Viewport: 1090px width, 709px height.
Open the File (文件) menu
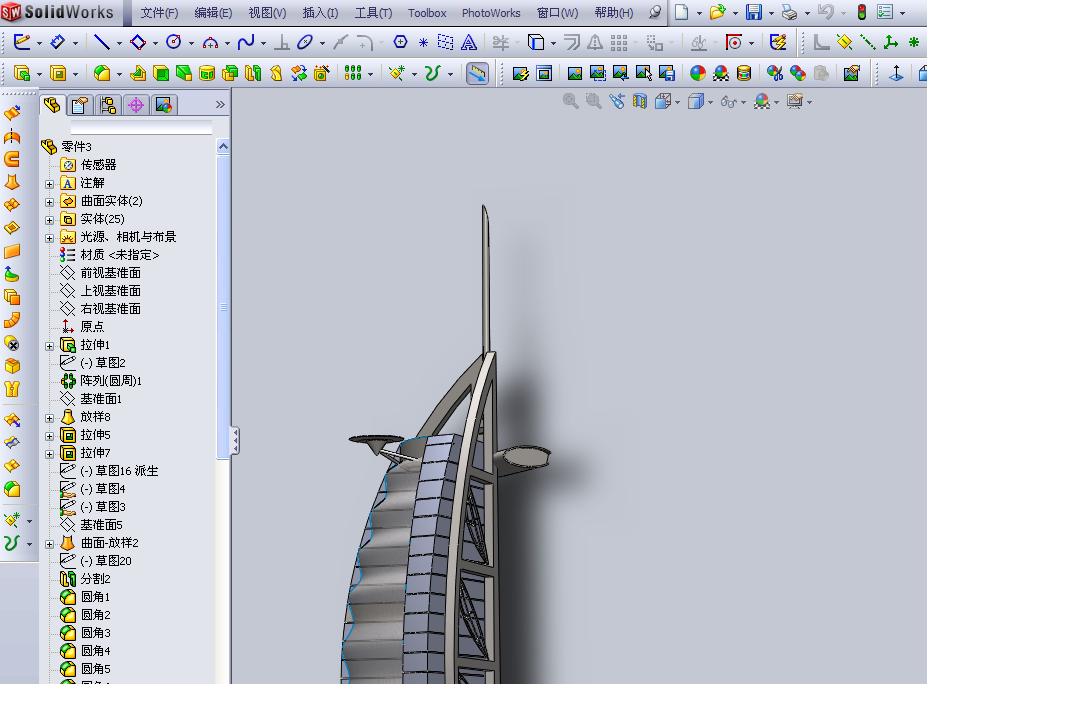159,13
